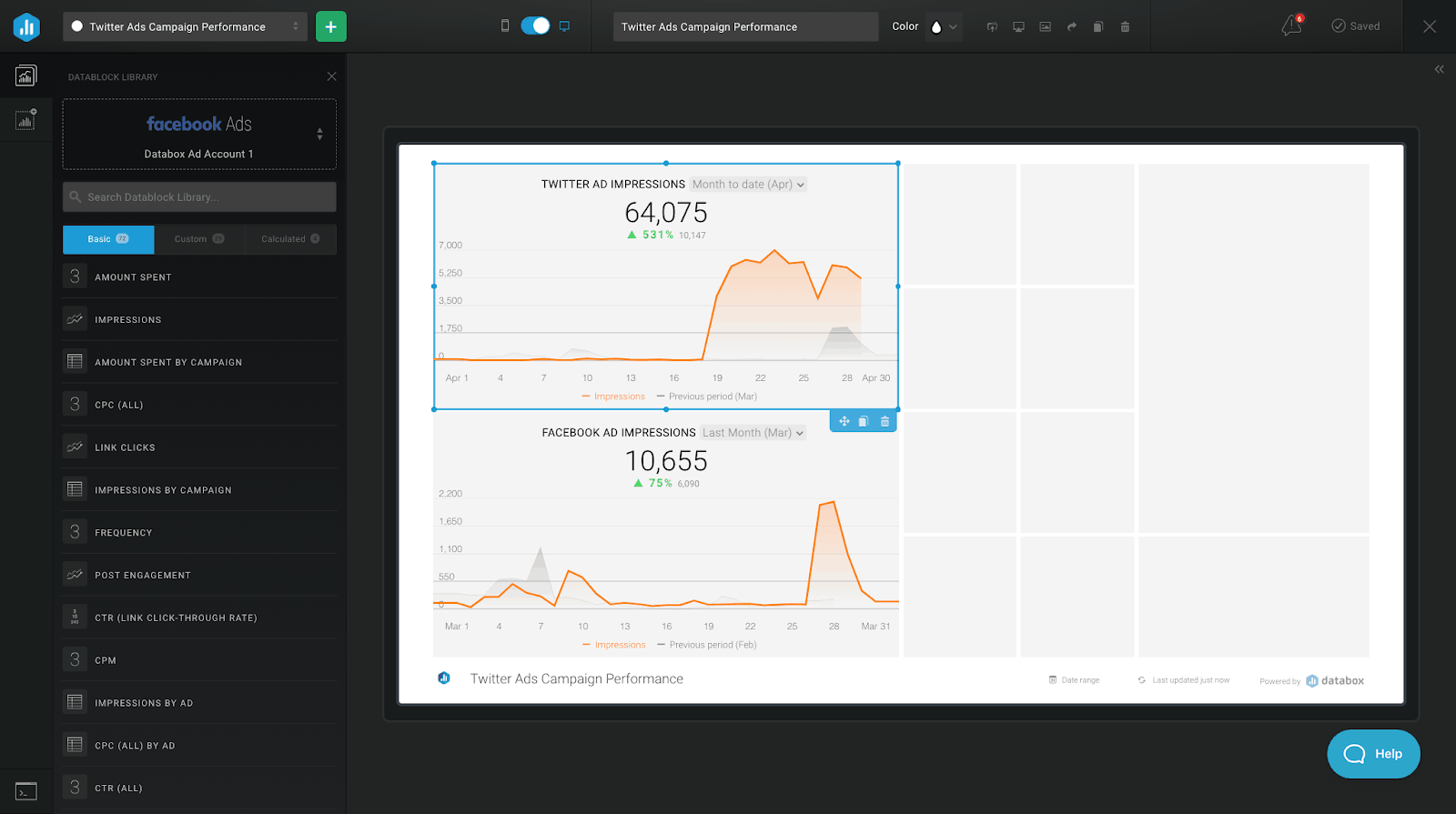Toggle the mobile/desktop view switch
This screenshot has height=814, width=1456.
[535, 26]
